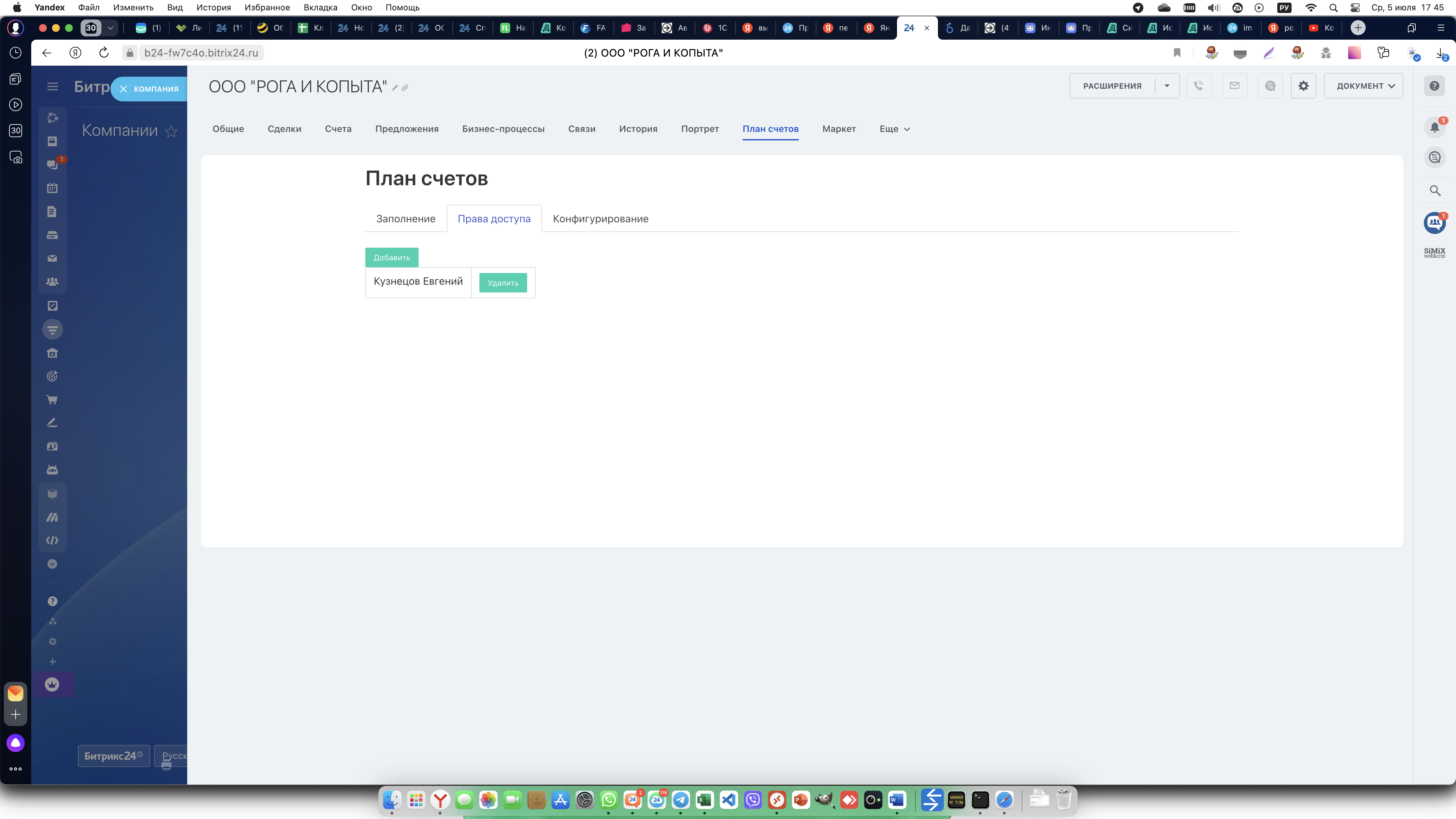Toggle the favorite star next to Компании
The image size is (1456, 819).
171,132
